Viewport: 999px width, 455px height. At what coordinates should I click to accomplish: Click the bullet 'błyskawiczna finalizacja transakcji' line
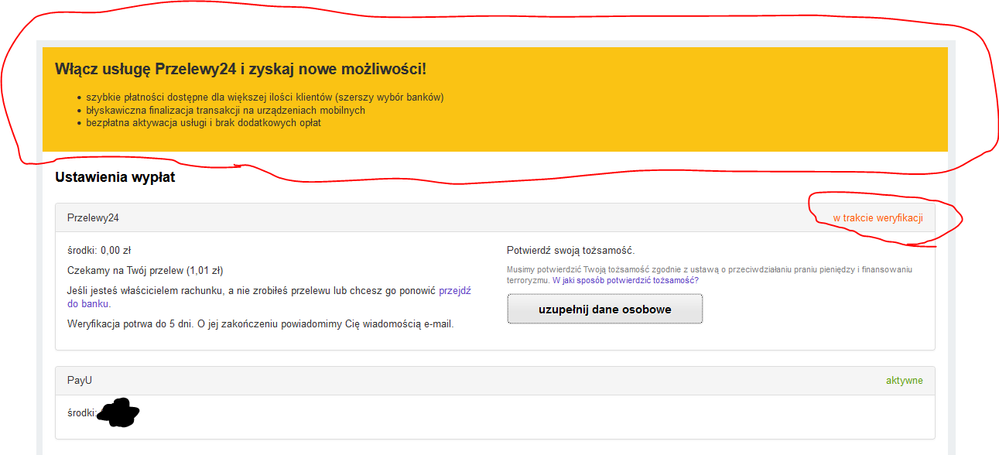click(226, 110)
